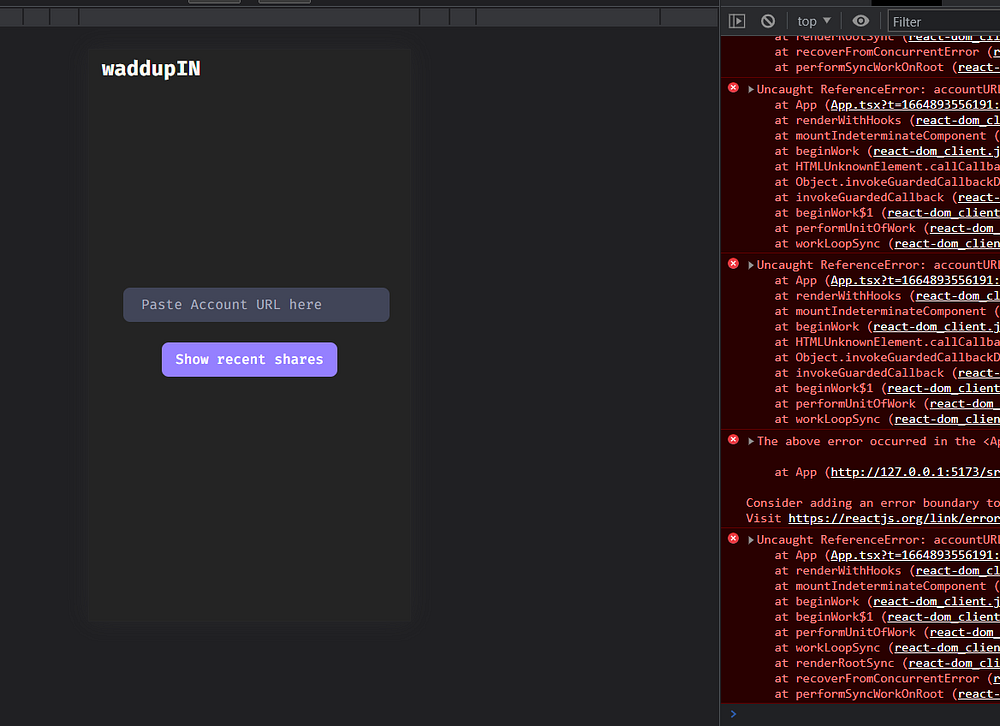Toggle the console sidebar panel icon
Screen dimensions: 1000x726
(737, 21)
